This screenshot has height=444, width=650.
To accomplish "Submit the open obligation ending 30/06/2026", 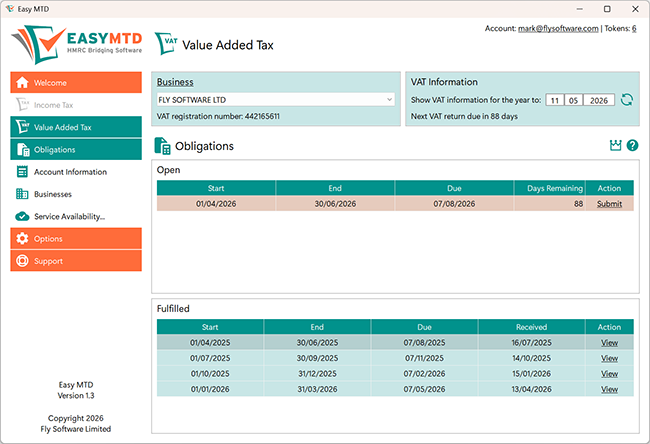I will [609, 204].
